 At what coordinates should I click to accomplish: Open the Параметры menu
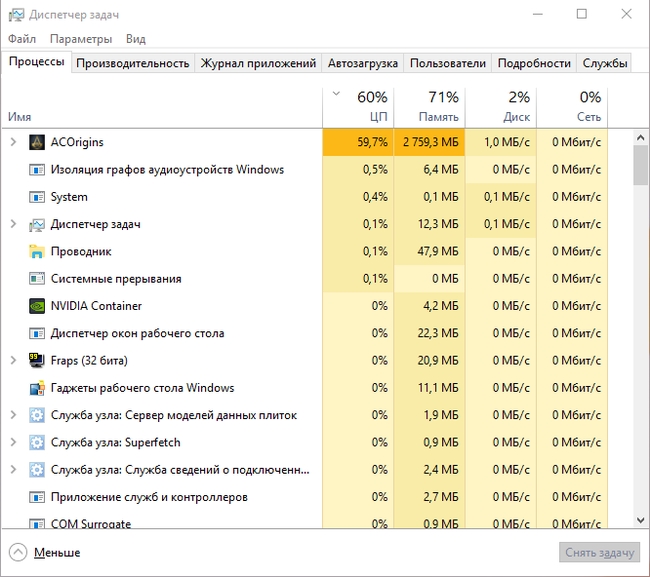tap(81, 39)
